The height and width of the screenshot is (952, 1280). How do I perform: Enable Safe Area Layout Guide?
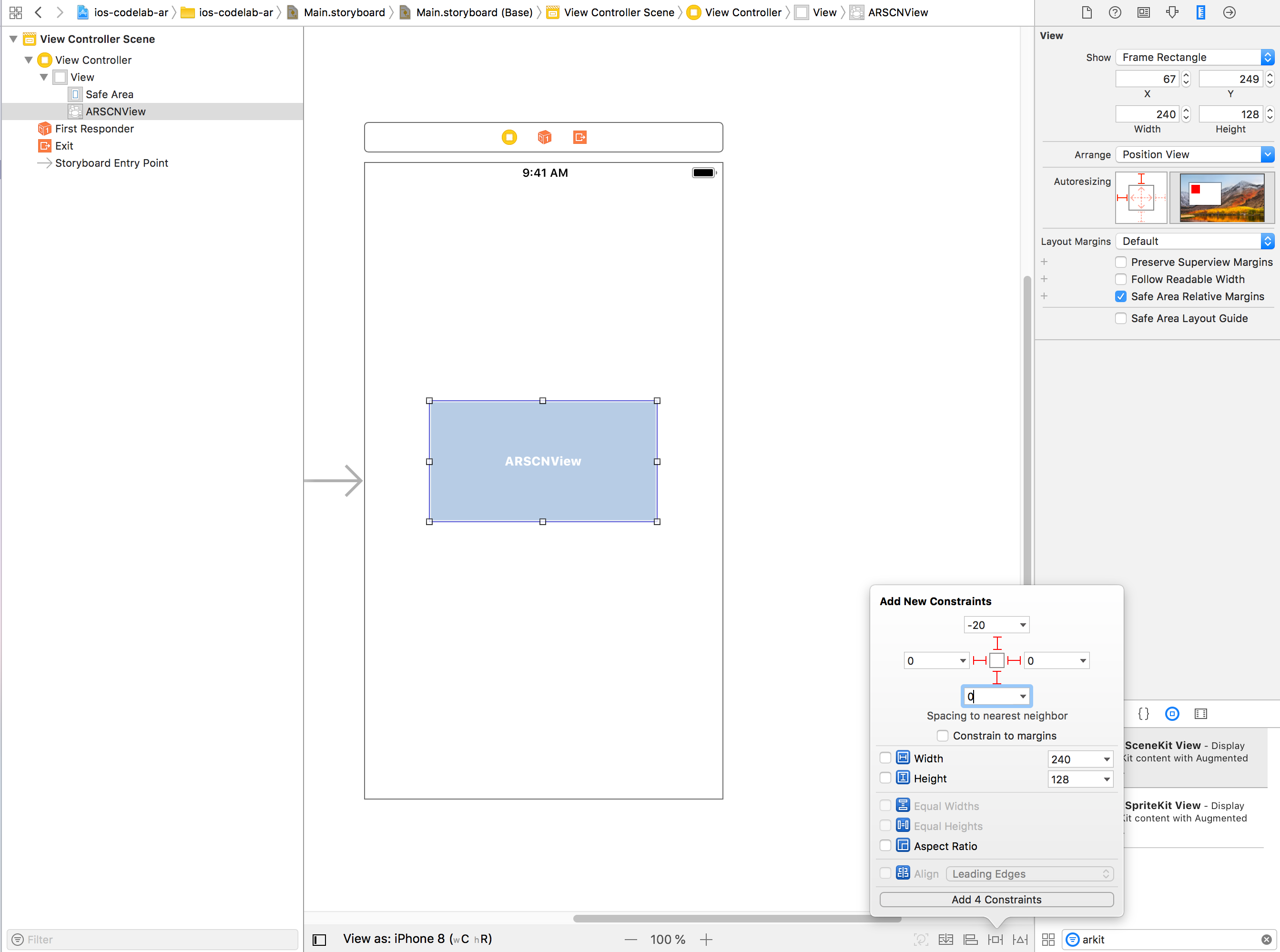click(1120, 319)
